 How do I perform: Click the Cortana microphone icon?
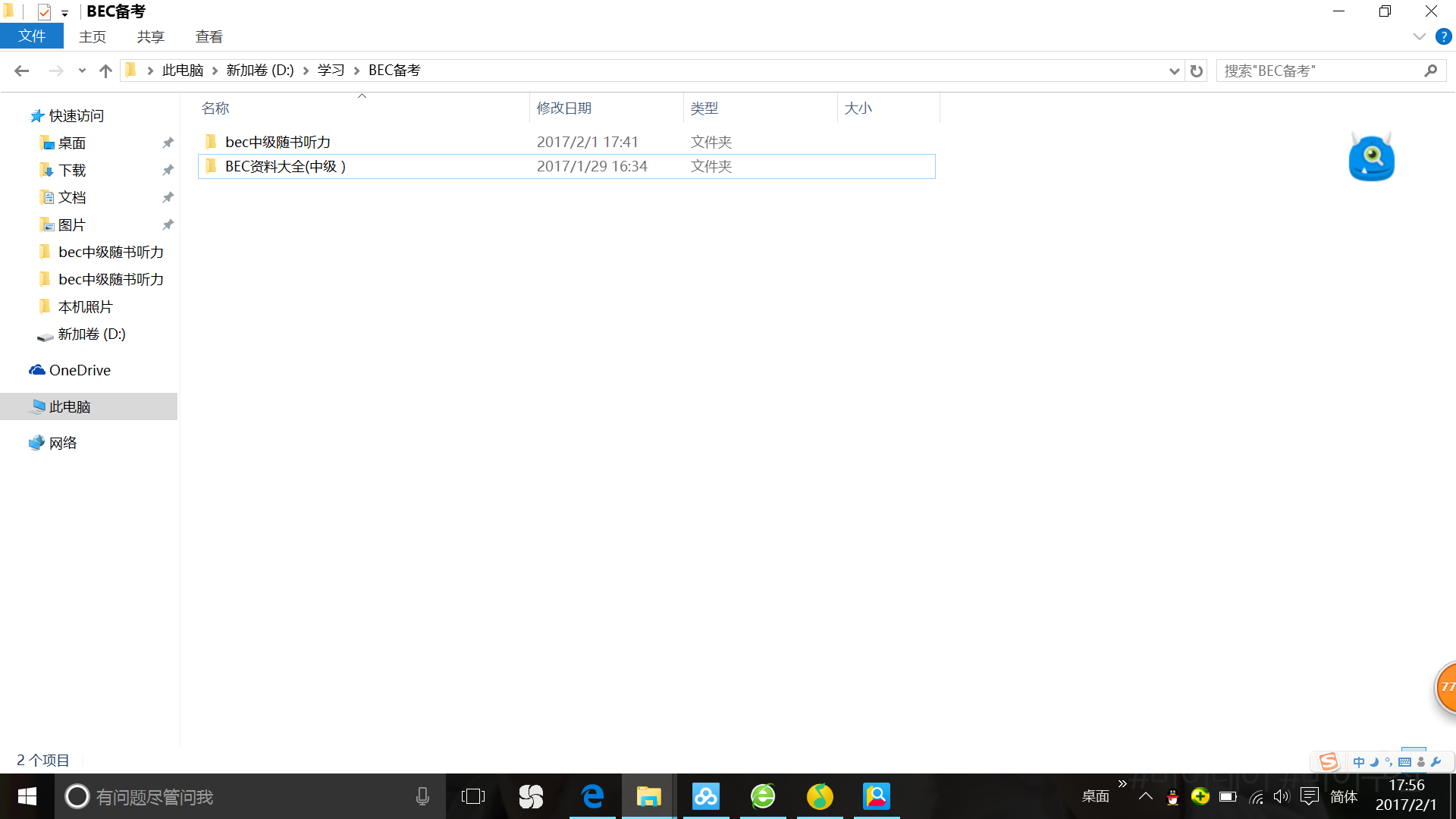click(422, 796)
